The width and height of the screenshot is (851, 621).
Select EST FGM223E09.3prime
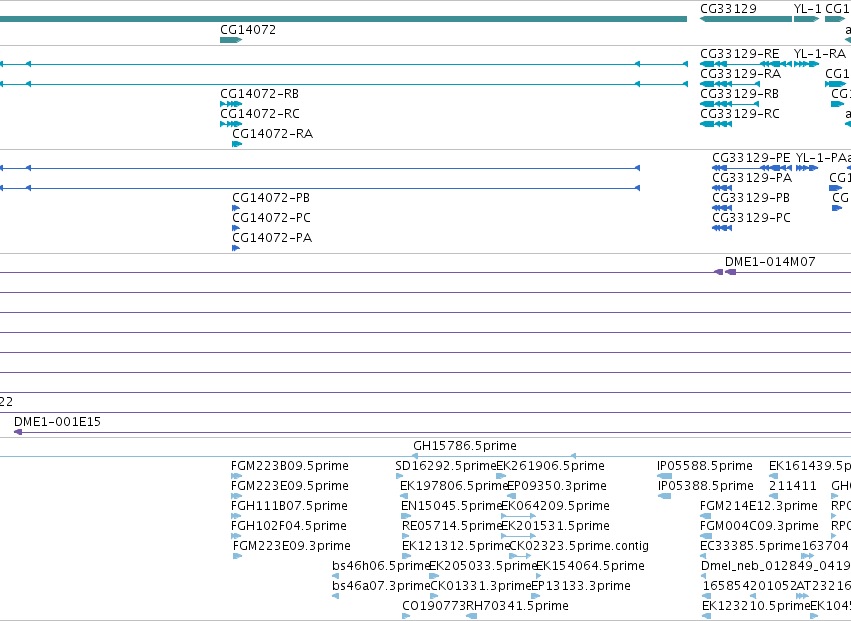(291, 546)
